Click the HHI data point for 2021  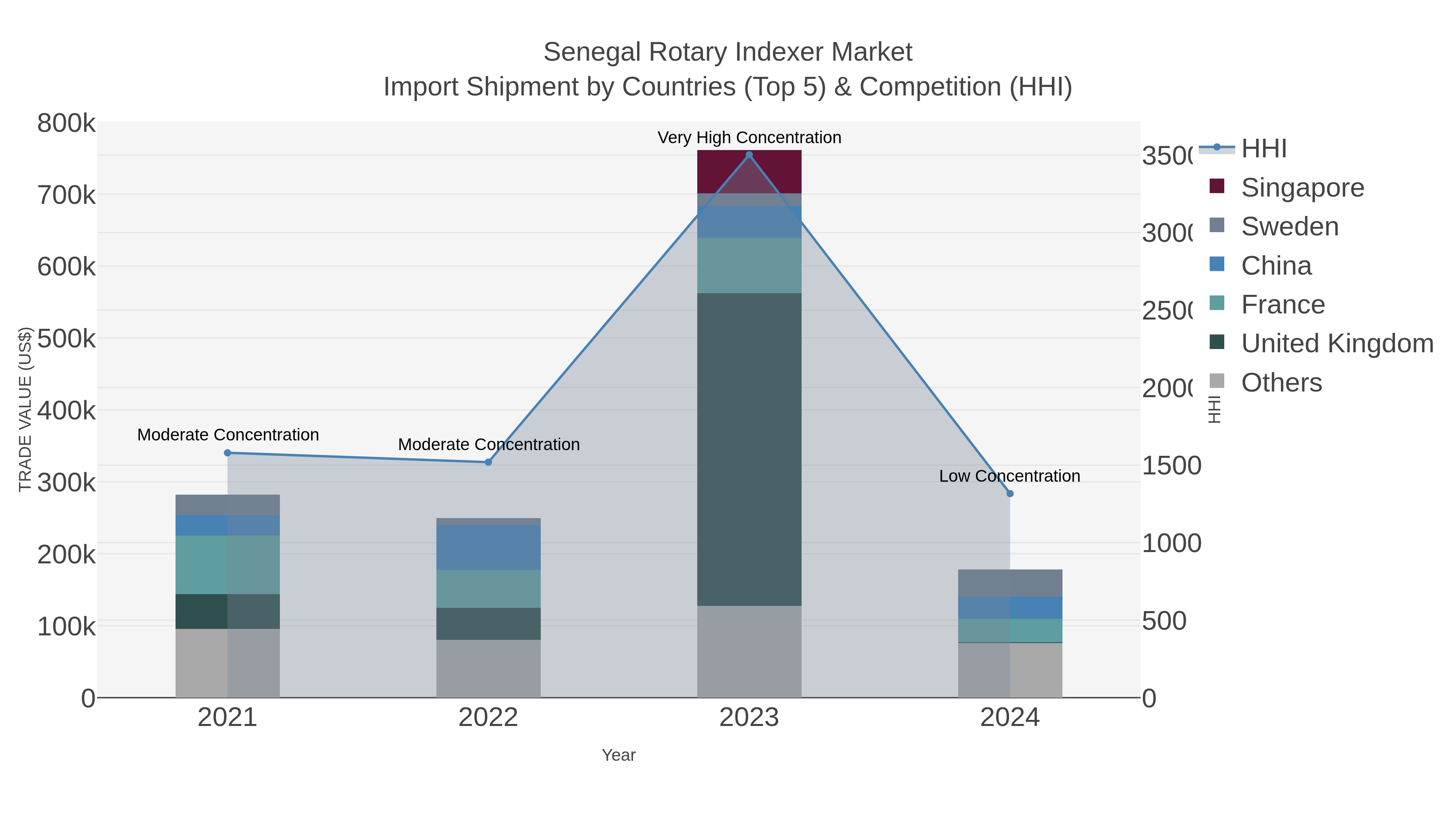pyautogui.click(x=227, y=453)
